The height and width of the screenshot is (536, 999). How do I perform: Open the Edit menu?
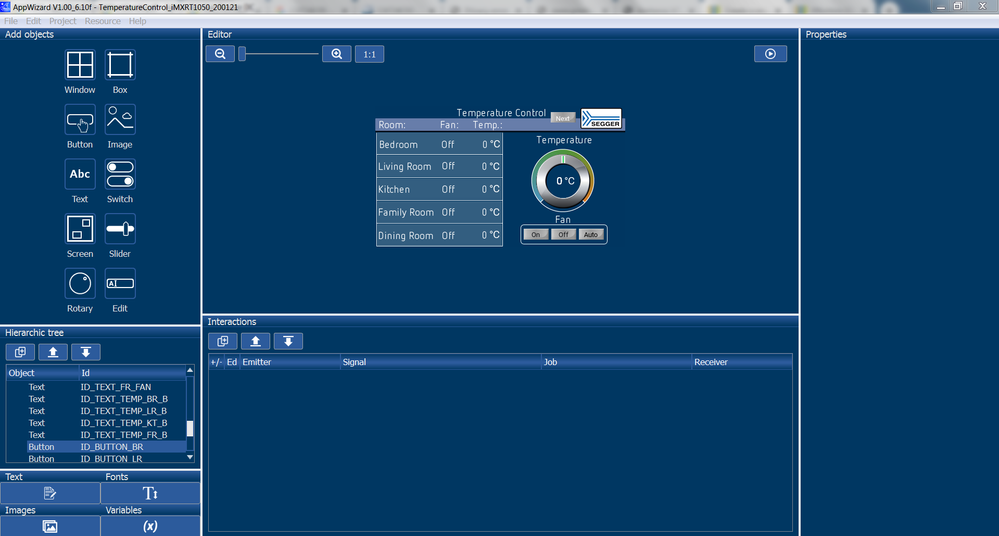point(33,21)
